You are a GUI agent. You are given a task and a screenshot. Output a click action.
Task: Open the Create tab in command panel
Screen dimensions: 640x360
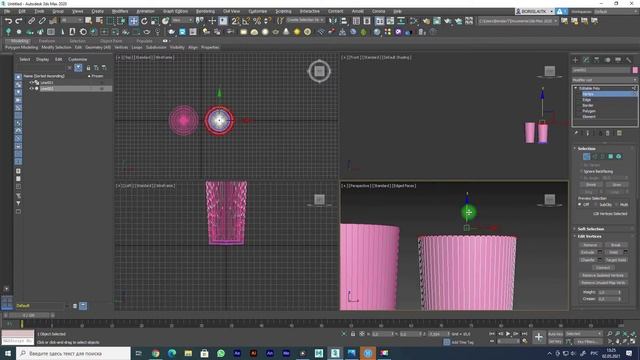[x=576, y=60]
